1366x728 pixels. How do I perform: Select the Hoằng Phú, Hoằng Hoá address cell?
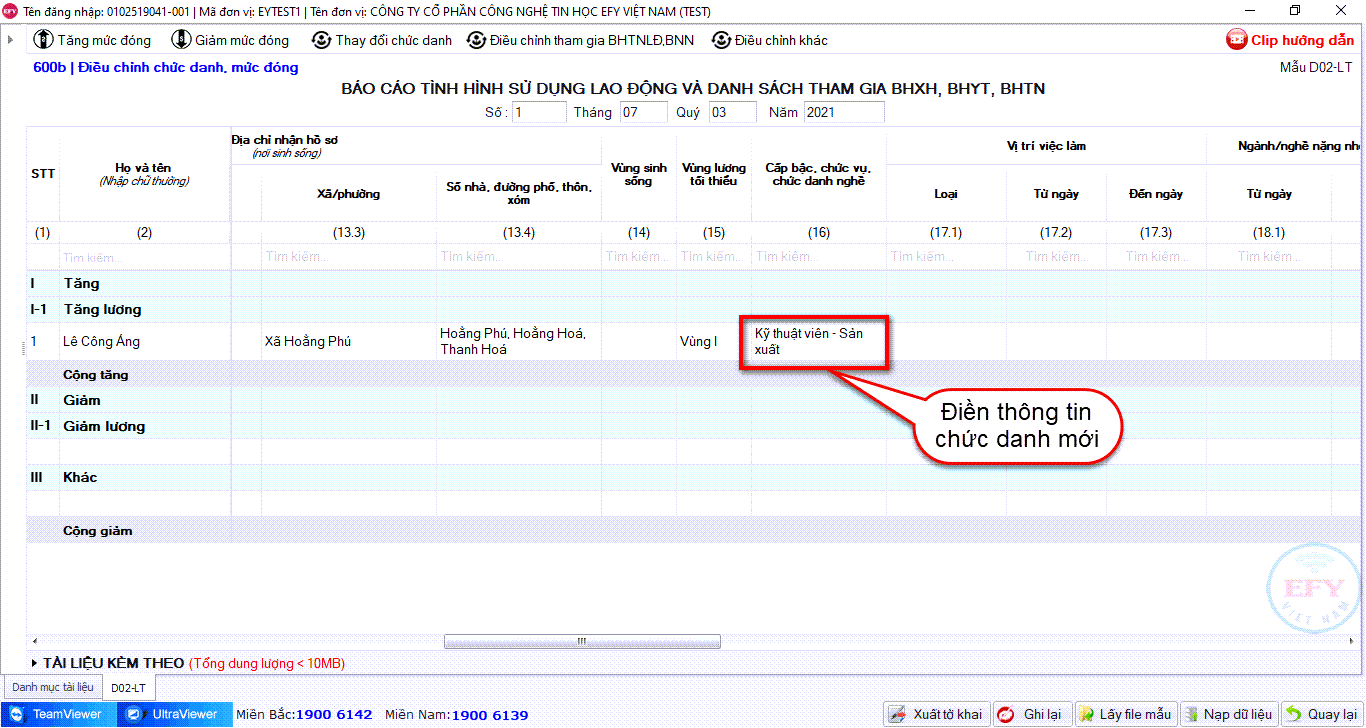coord(518,341)
